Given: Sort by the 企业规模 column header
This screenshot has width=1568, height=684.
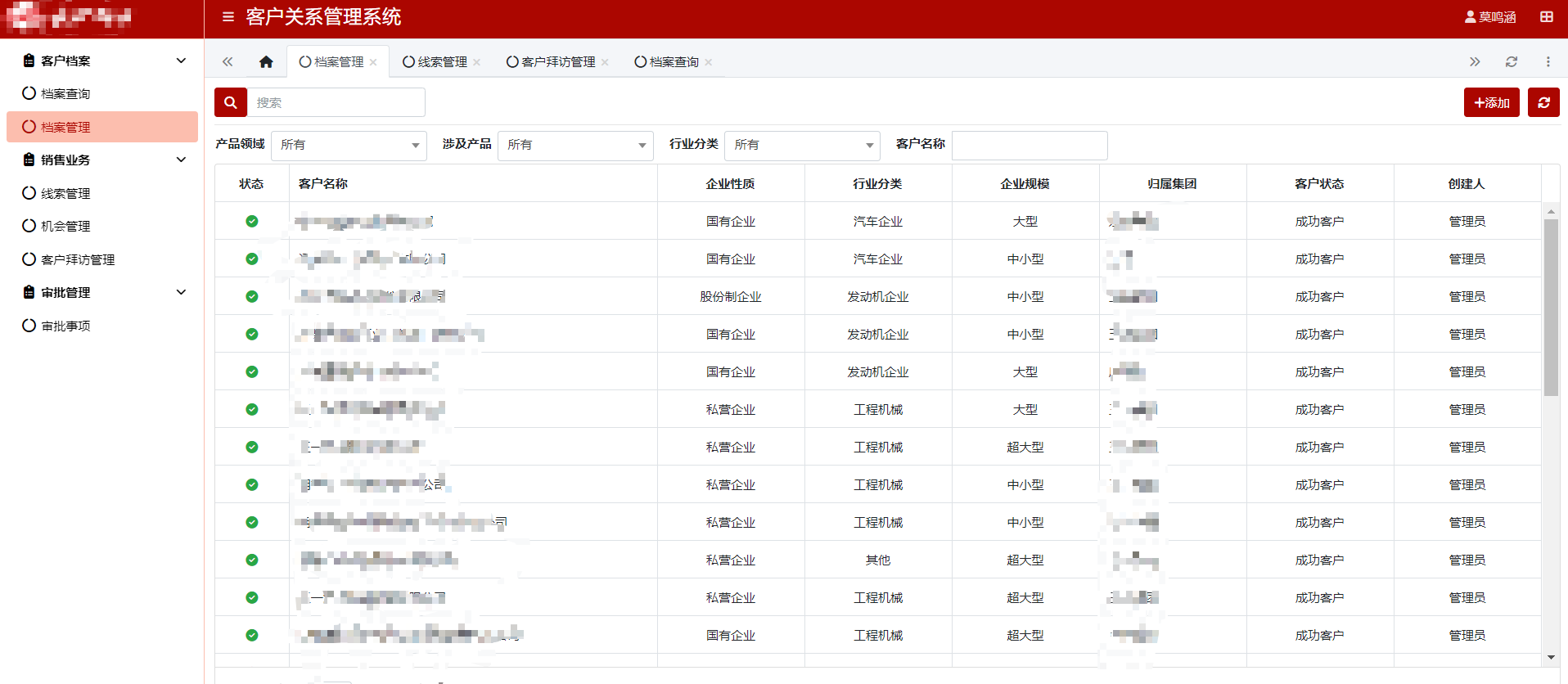Looking at the screenshot, I should (x=1025, y=184).
